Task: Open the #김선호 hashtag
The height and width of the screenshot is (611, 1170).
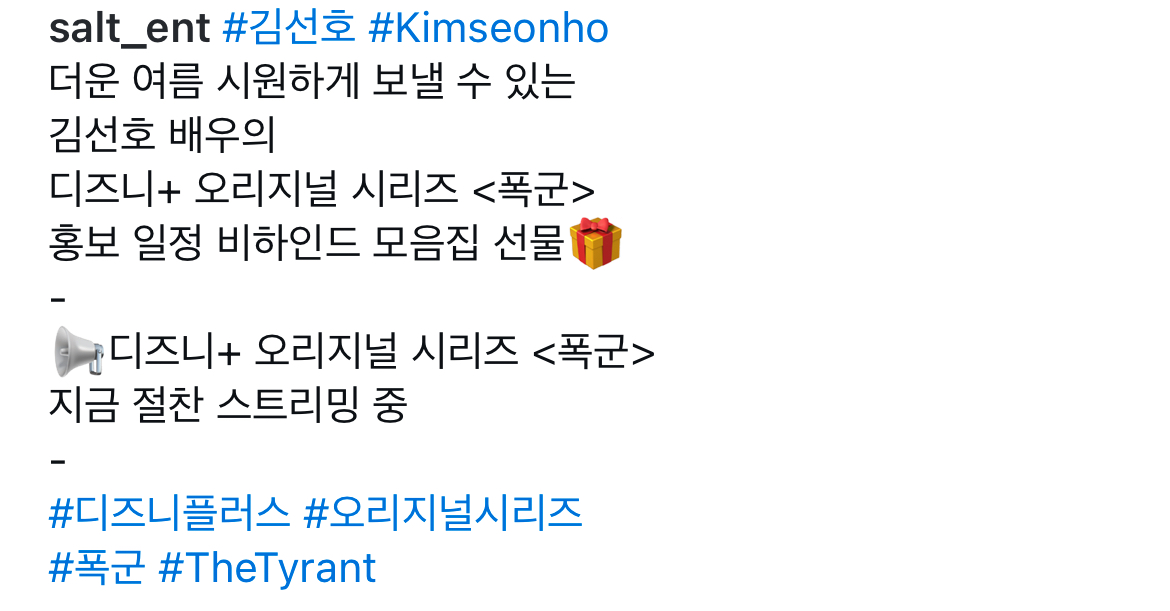Action: (x=289, y=28)
